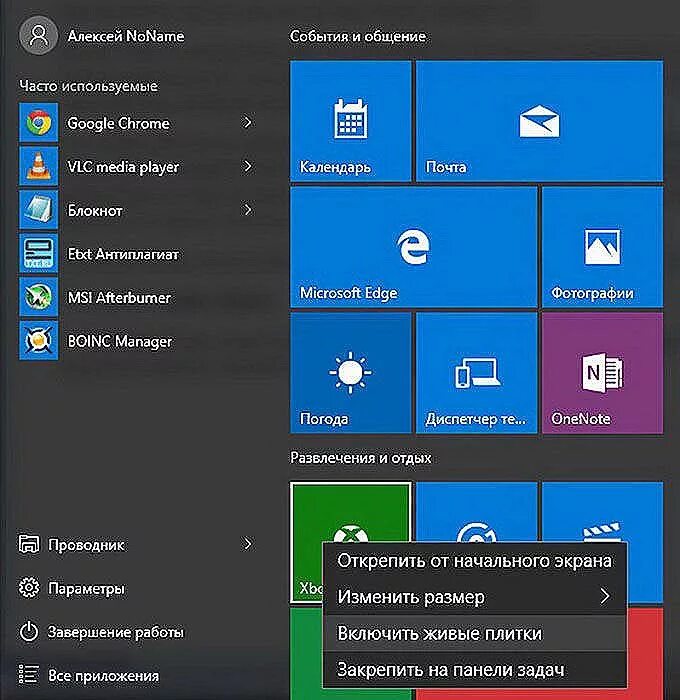The width and height of the screenshot is (680, 700).
Task: Expand Блокнот jump list arrow
Action: [x=247, y=210]
